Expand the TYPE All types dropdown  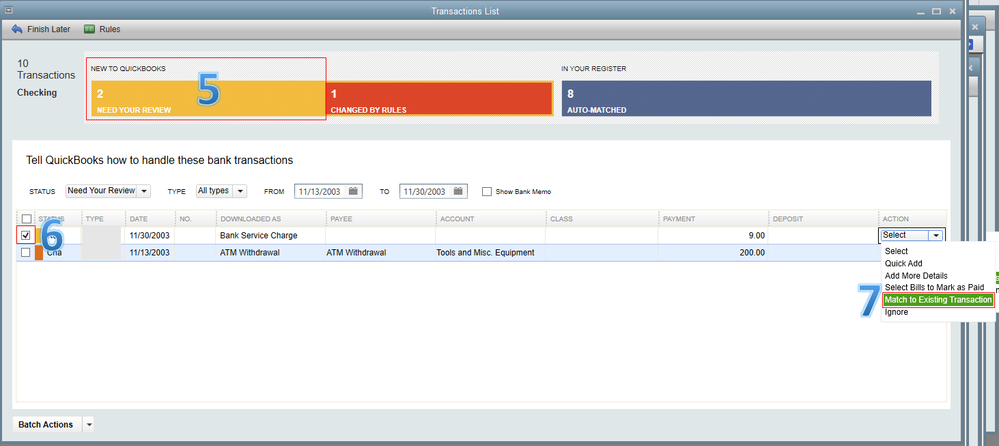[x=240, y=191]
